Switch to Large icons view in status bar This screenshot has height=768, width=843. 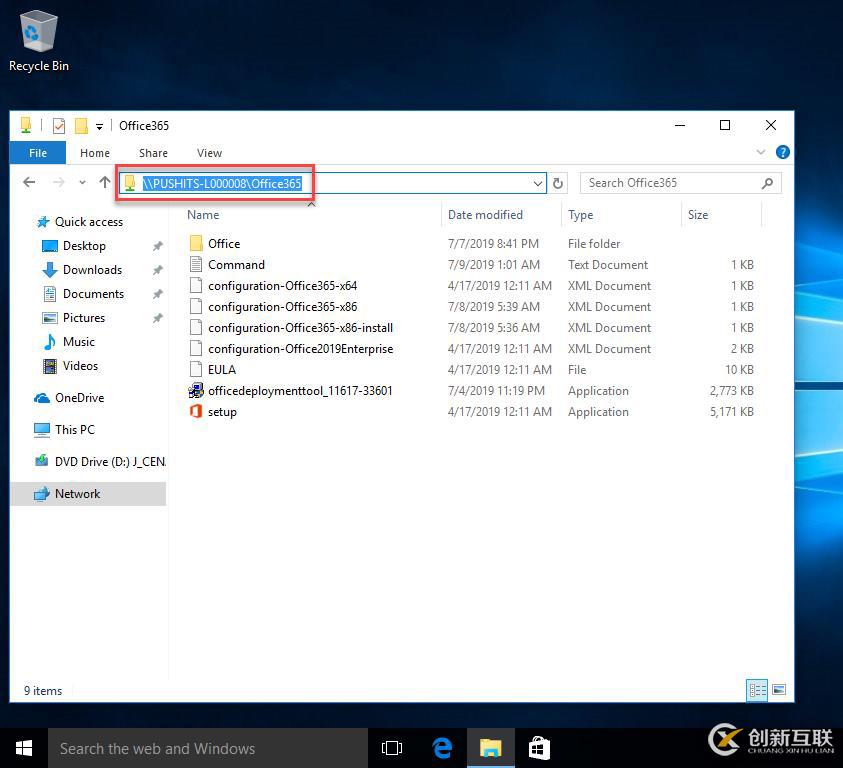pos(779,690)
